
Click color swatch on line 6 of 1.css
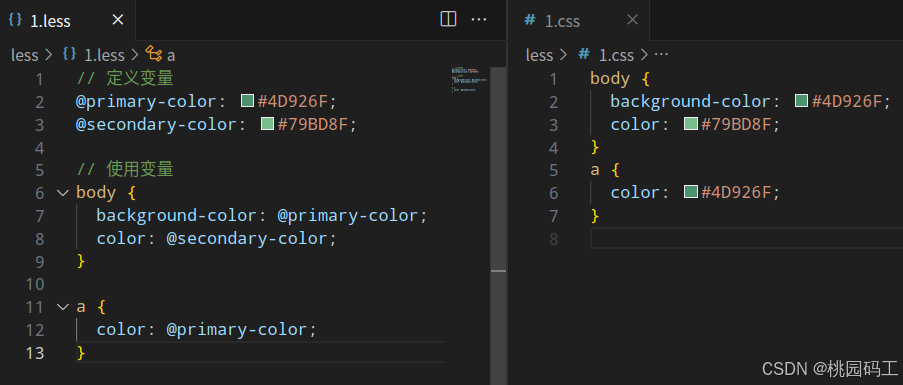(691, 192)
